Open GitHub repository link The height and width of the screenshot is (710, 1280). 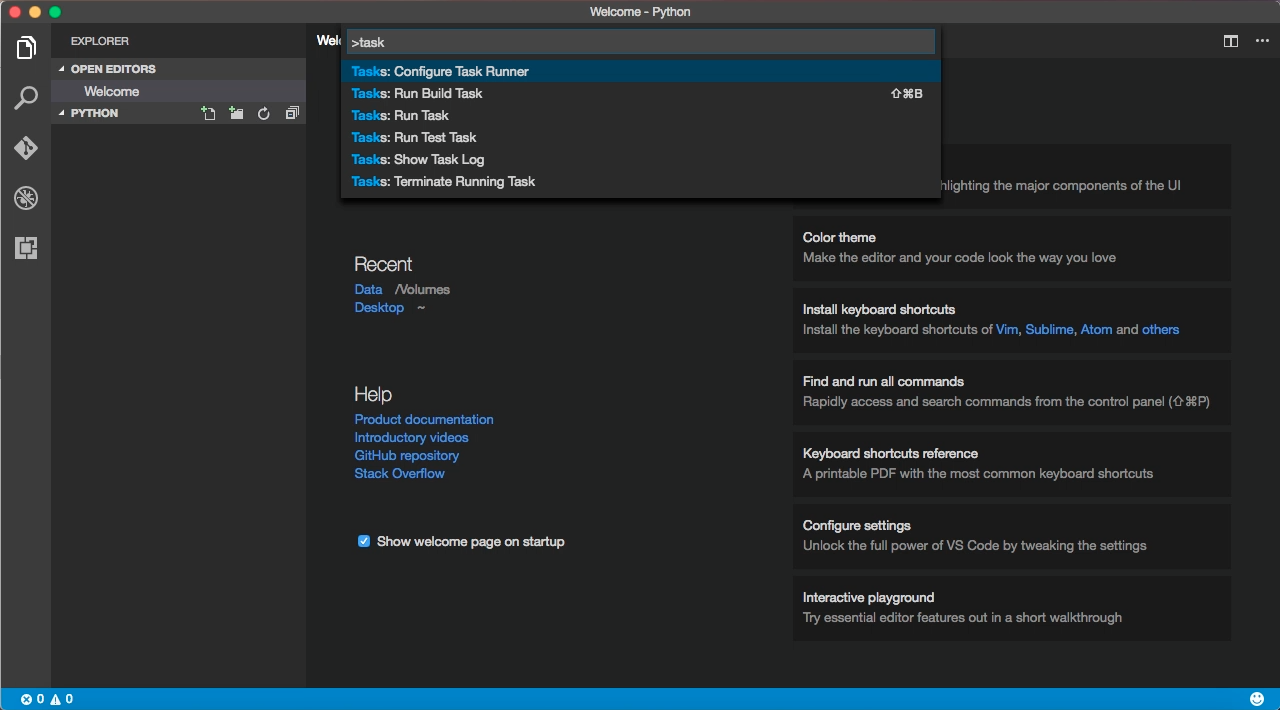pos(407,455)
